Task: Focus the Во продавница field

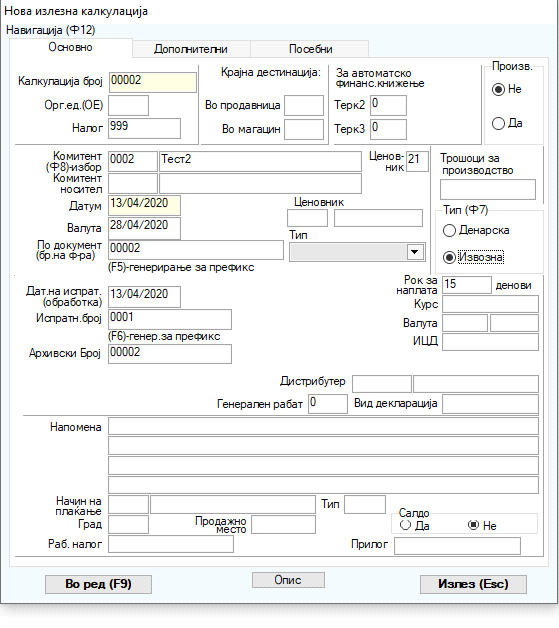Action: click(304, 106)
